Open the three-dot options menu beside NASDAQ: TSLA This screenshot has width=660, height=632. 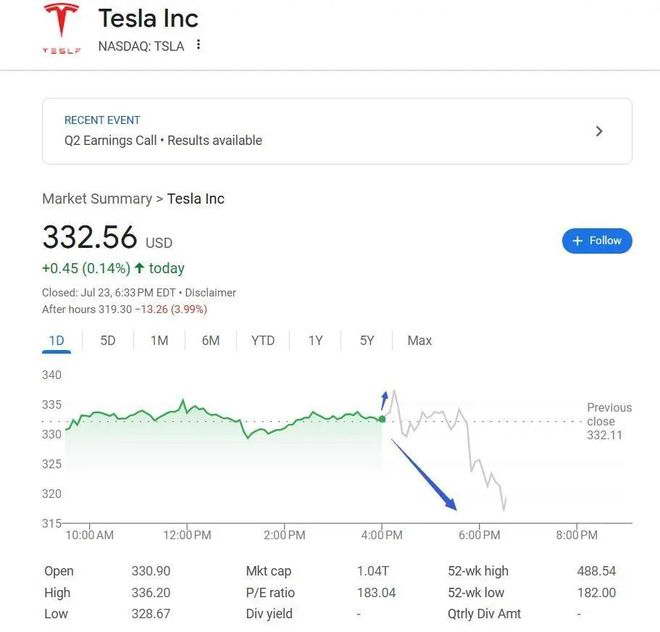coord(199,45)
